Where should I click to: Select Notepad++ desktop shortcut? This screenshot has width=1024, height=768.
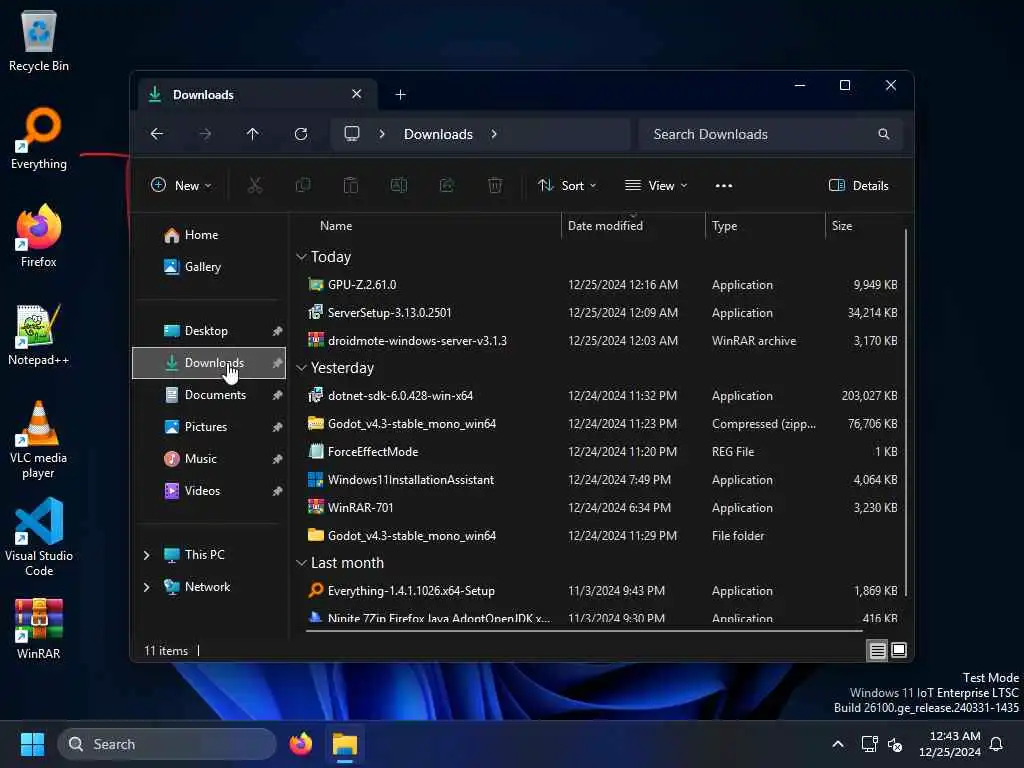point(39,335)
